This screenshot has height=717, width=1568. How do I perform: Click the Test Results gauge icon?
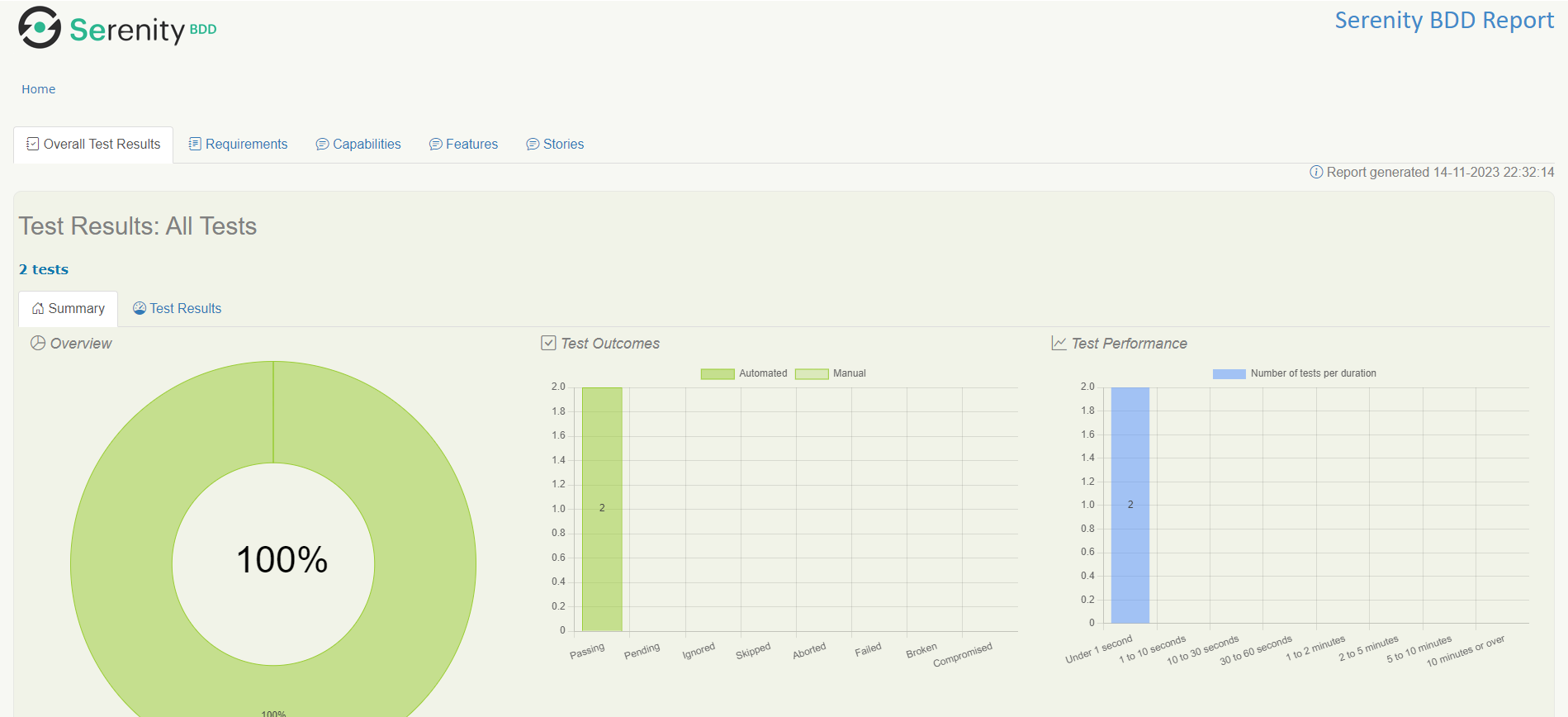pyautogui.click(x=140, y=308)
